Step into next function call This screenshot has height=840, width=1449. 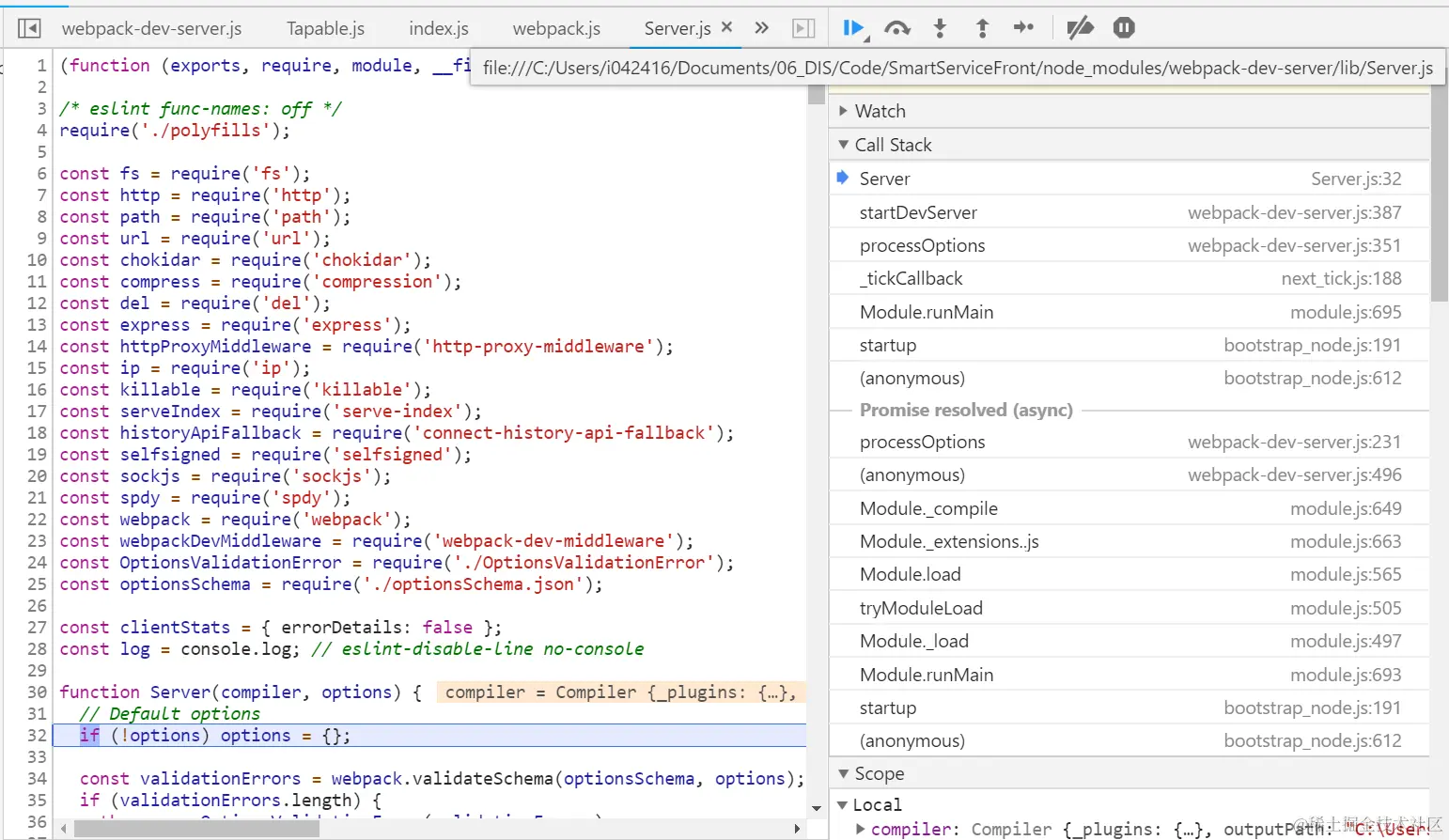click(940, 28)
